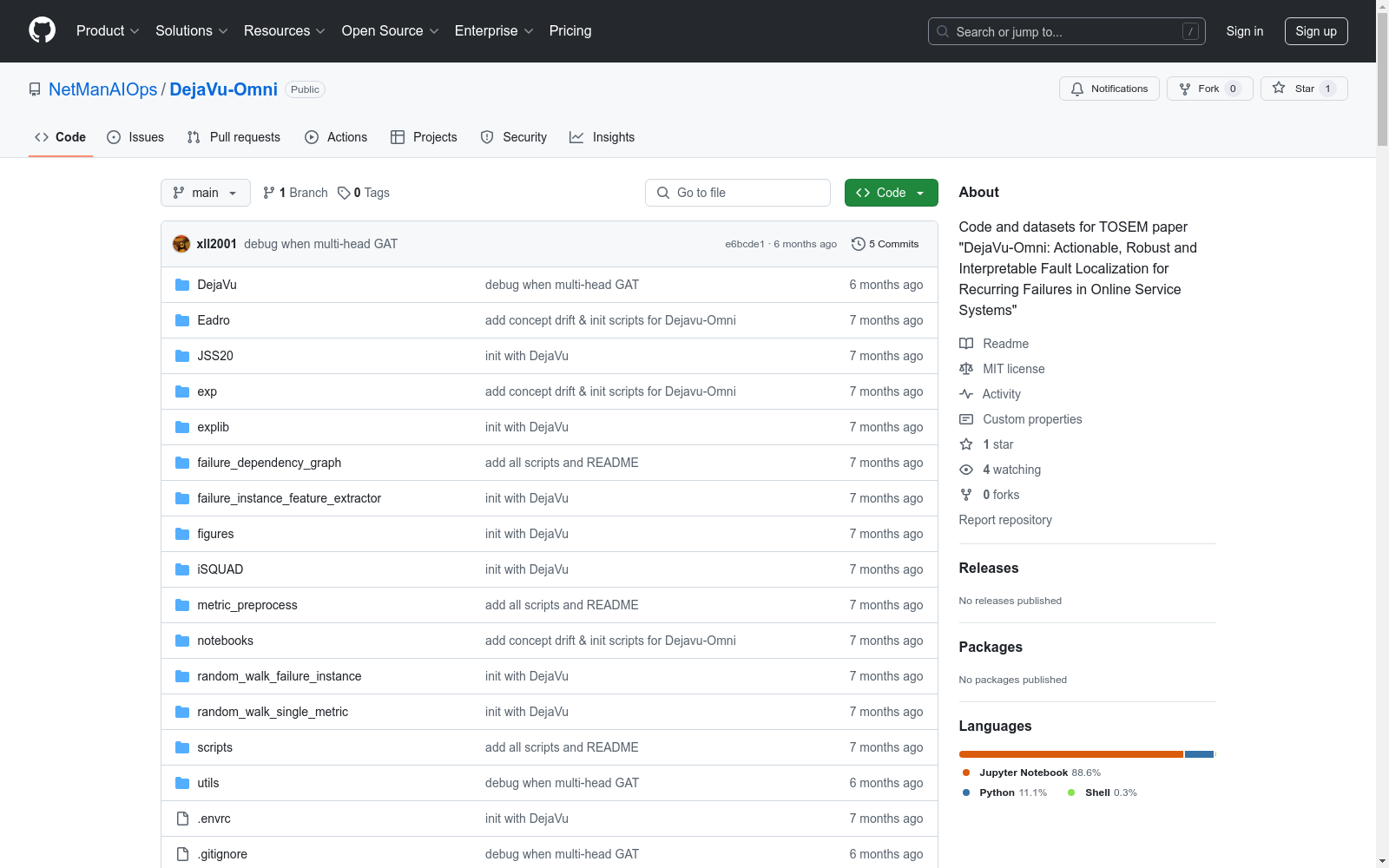Image resolution: width=1389 pixels, height=868 pixels.
Task: Open the DejaVu-Omni repository link
Action: (x=224, y=89)
